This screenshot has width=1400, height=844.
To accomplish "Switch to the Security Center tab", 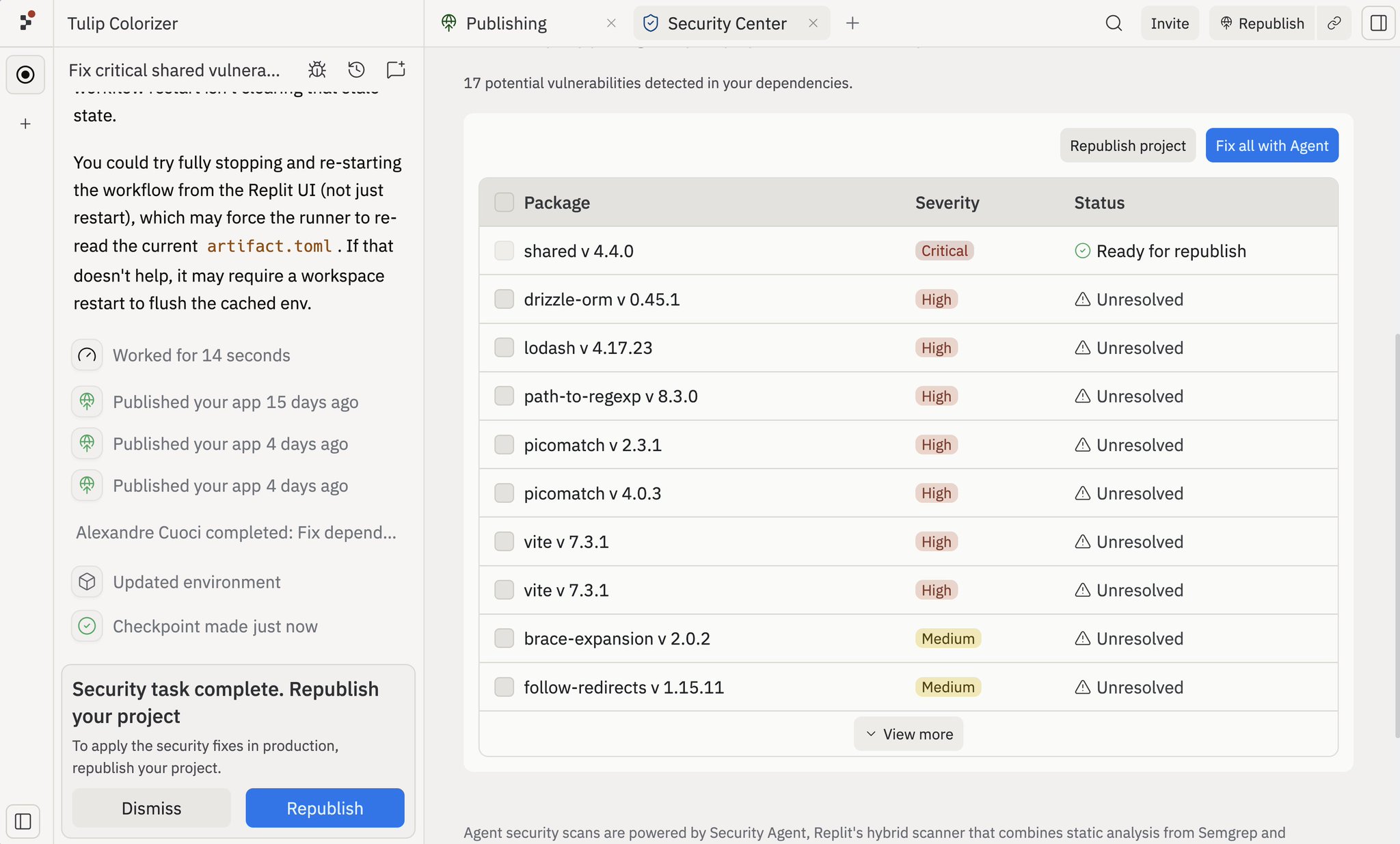I will [x=731, y=23].
